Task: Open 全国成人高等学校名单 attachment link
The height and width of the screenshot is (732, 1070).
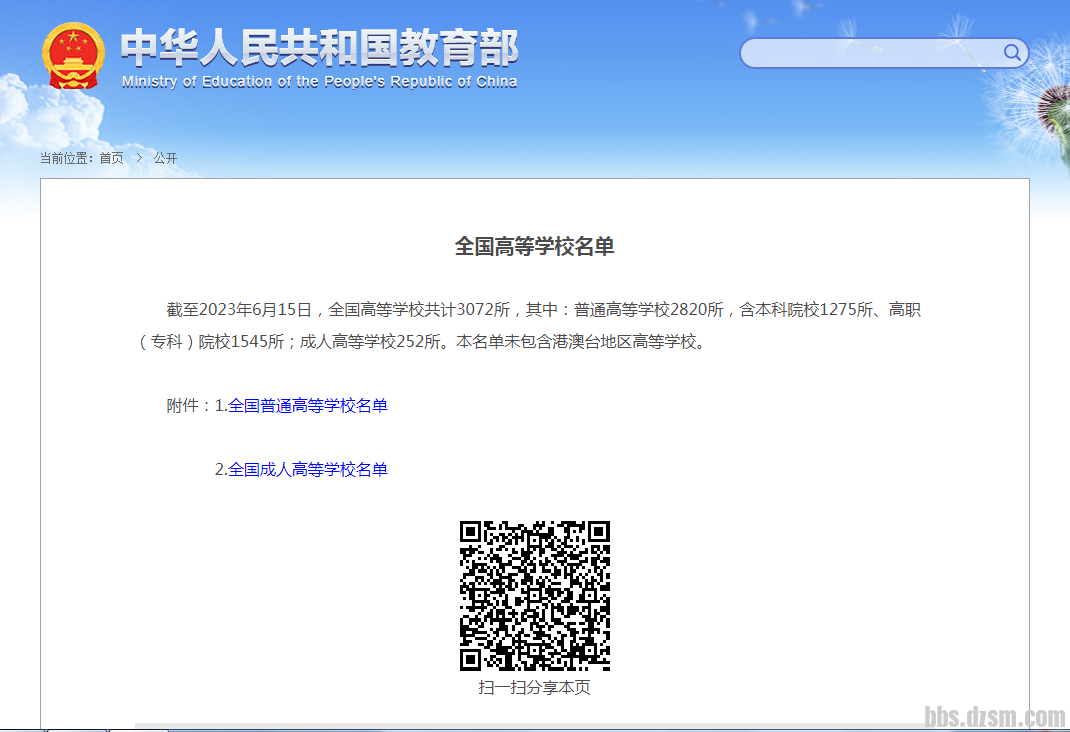Action: [307, 470]
